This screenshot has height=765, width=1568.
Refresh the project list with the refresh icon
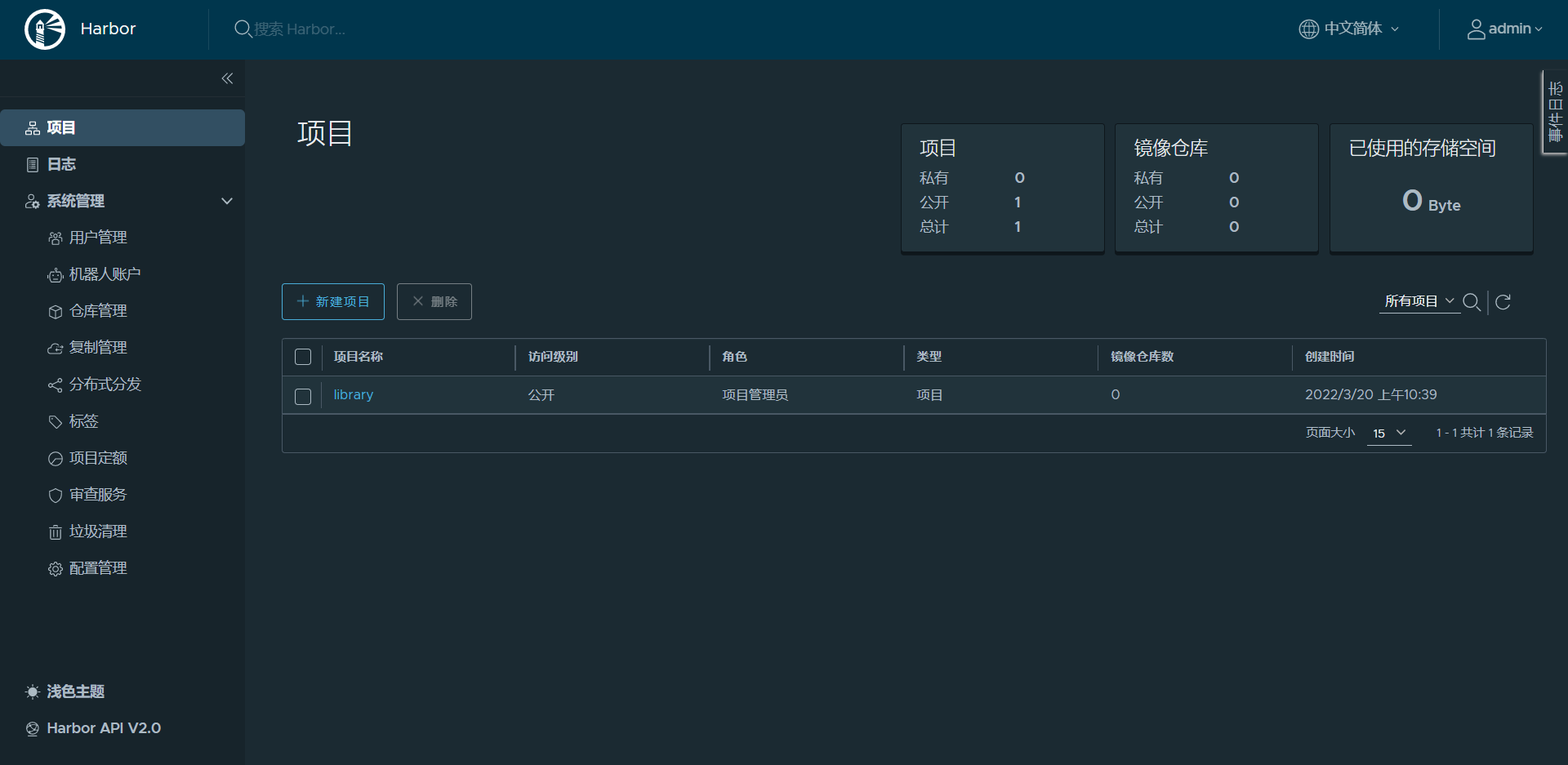point(1503,302)
